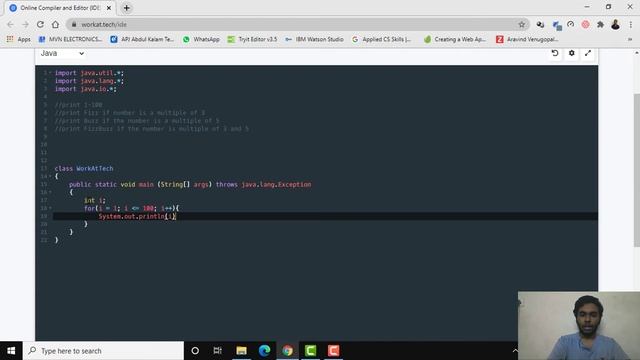The image size is (640, 360).
Task: Show hidden system tray icons
Action: (515, 351)
